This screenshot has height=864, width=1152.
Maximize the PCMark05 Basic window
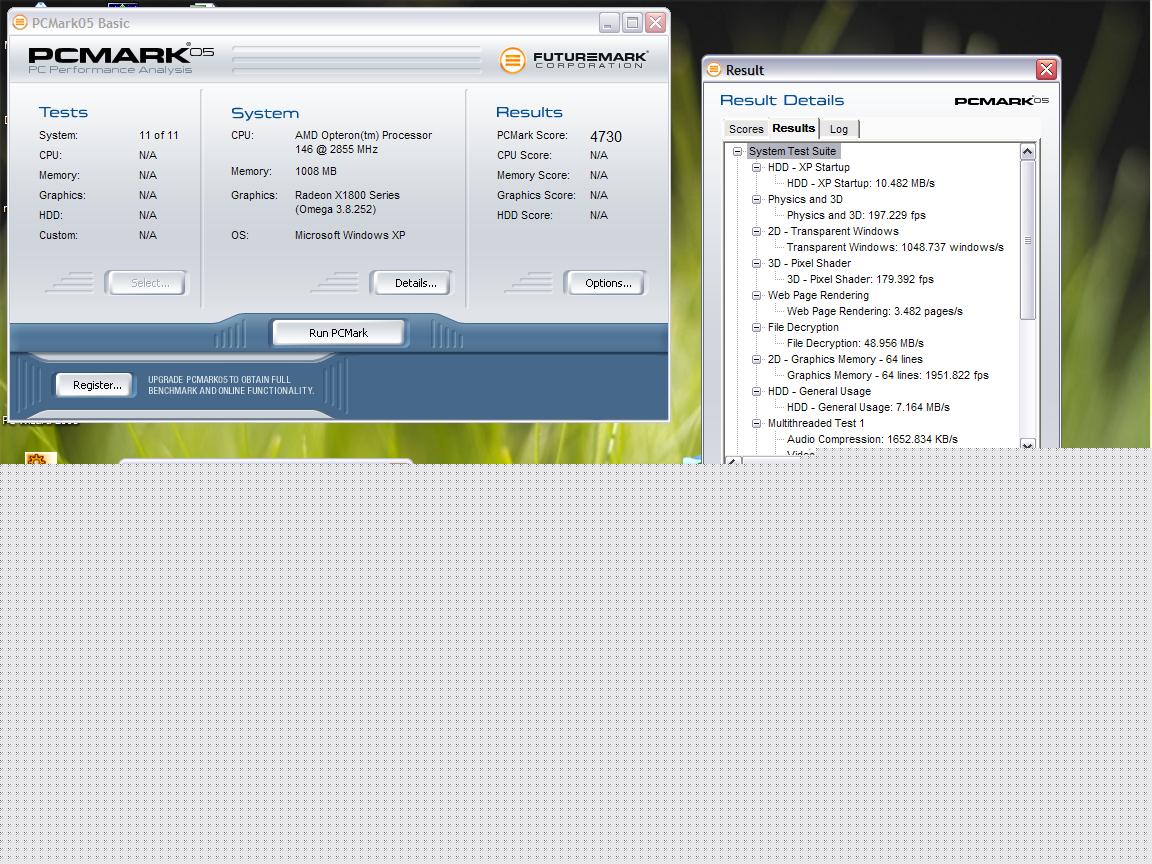pyautogui.click(x=633, y=23)
